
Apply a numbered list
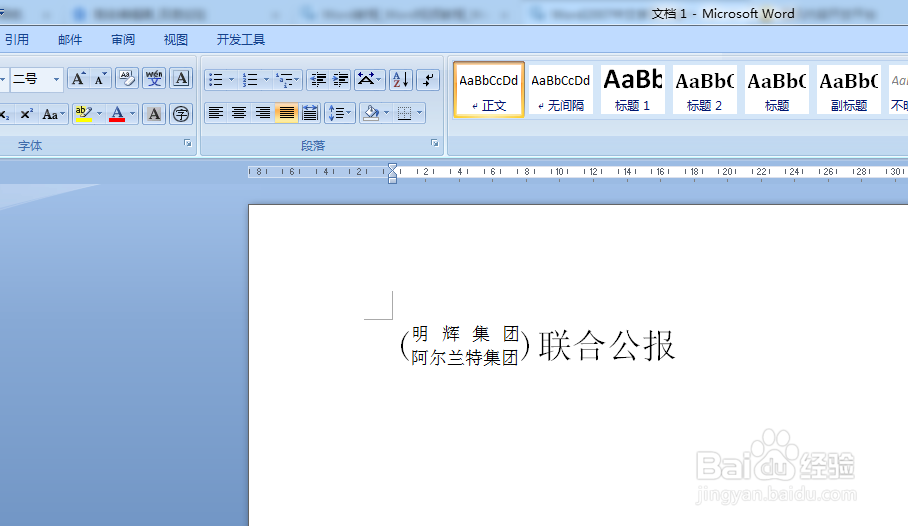(x=250, y=80)
